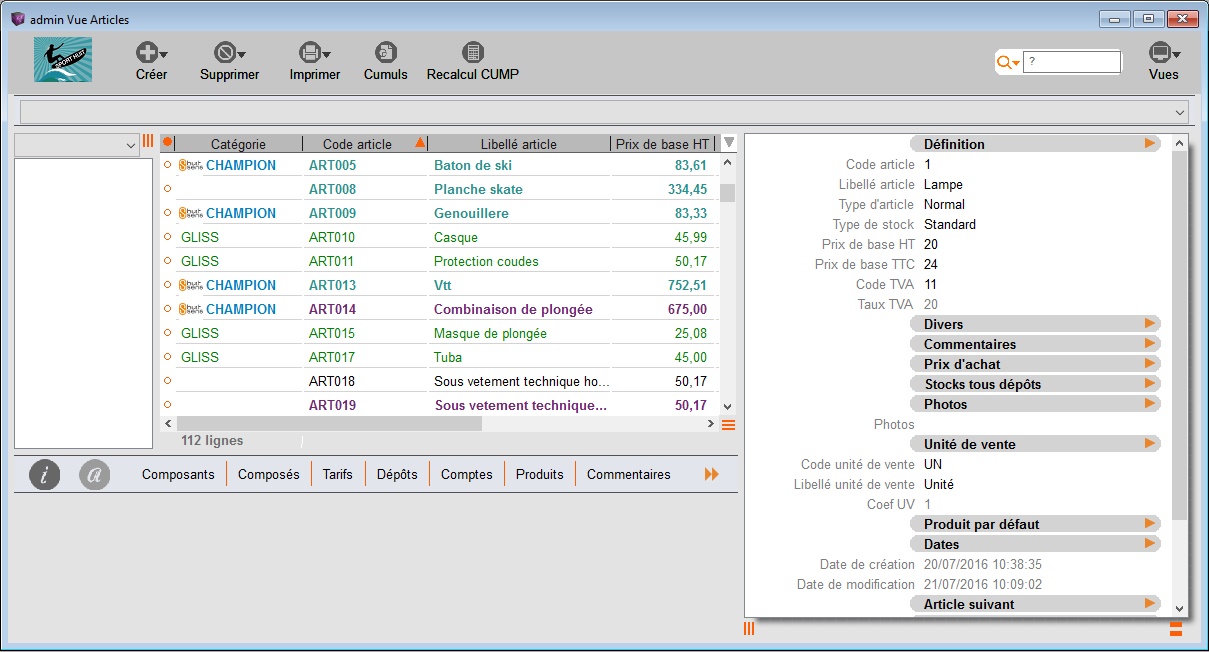Click the detail panel vertical scrollbar
Screen dimensions: 1209x652
coord(1180,335)
